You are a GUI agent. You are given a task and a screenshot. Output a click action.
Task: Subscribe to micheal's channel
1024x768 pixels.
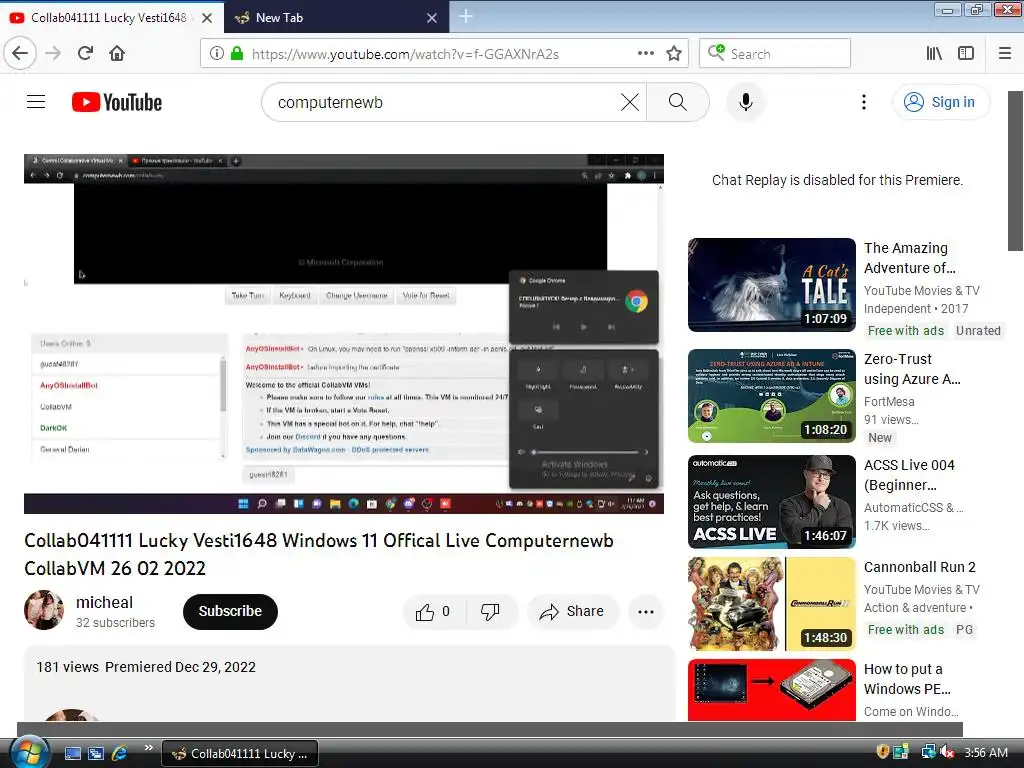[230, 611]
